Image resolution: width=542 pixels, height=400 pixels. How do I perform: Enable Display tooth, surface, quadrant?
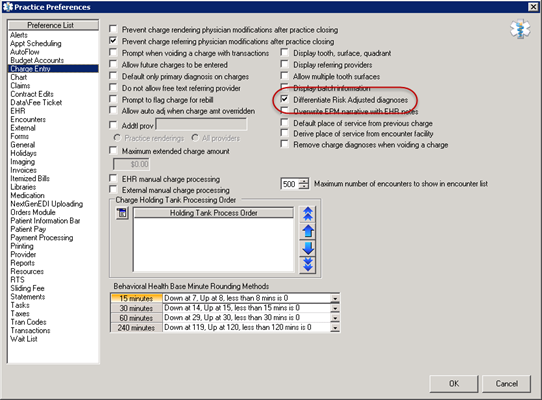[284, 52]
